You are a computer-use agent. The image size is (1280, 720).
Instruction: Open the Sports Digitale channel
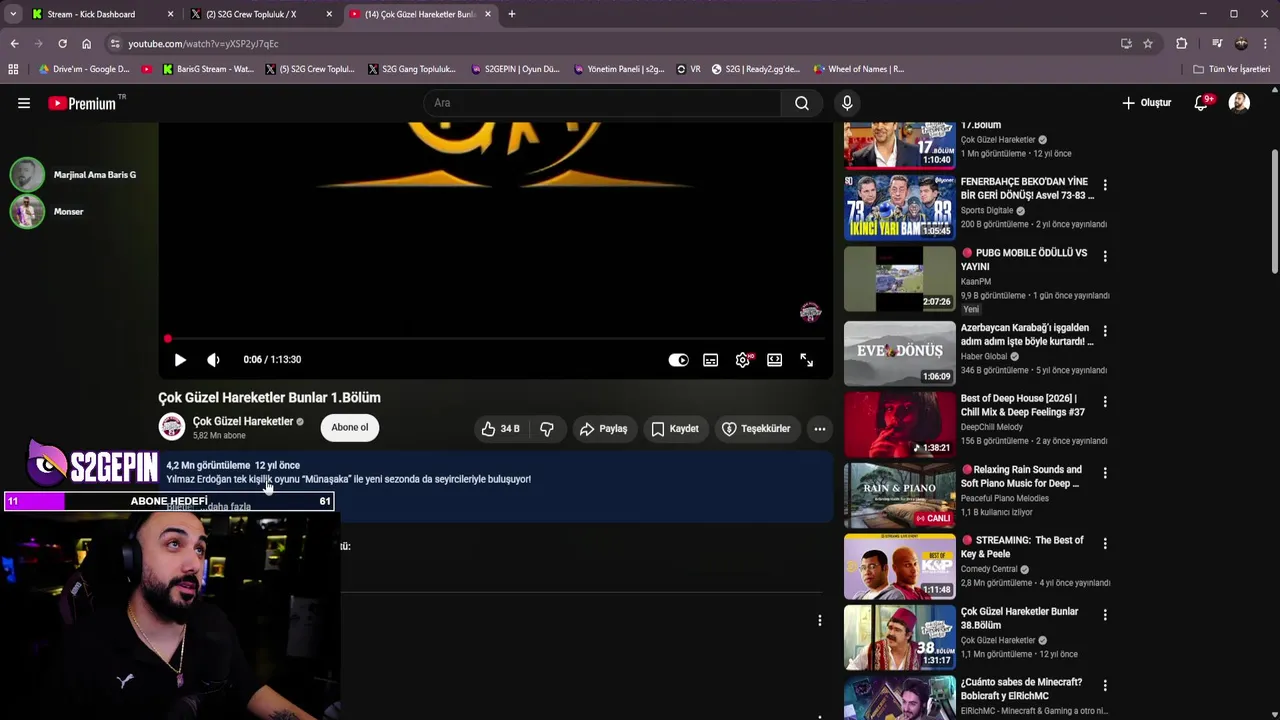[987, 211]
